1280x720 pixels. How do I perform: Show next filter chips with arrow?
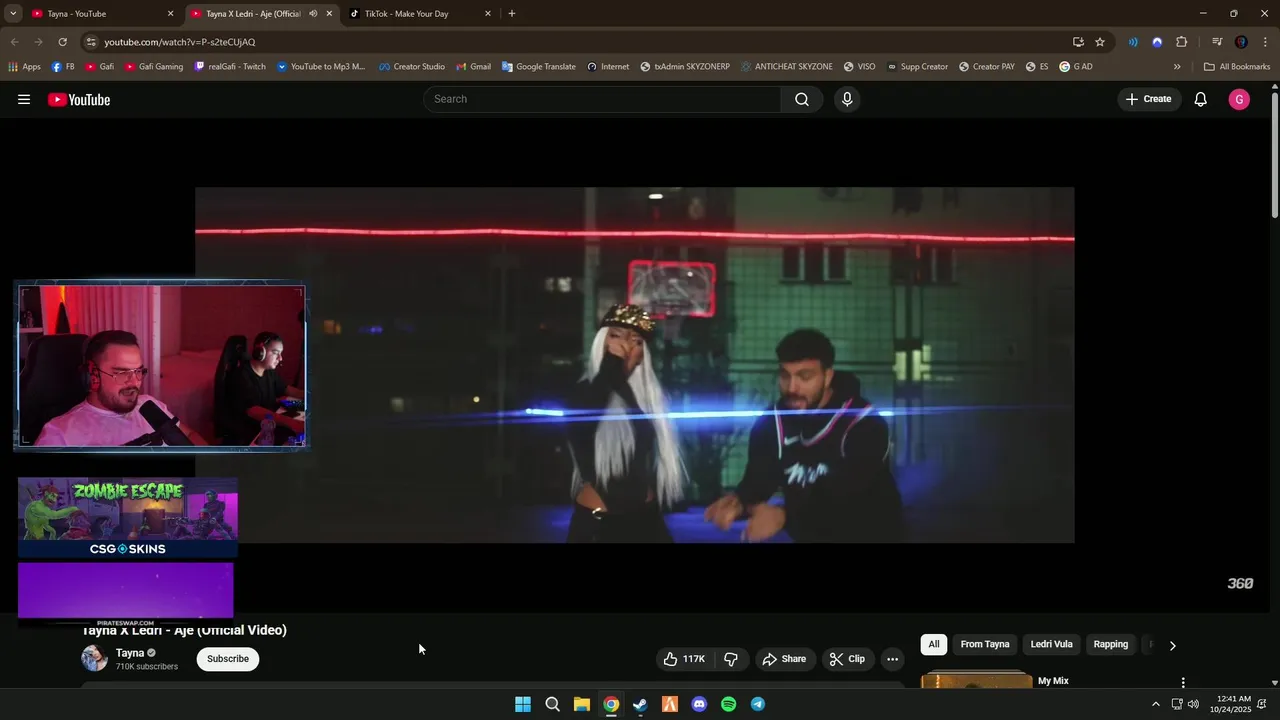click(x=1172, y=645)
